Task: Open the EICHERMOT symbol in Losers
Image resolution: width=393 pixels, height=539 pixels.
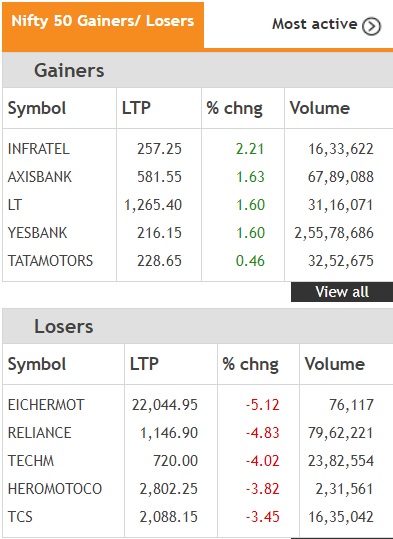Action: pyautogui.click(x=46, y=405)
